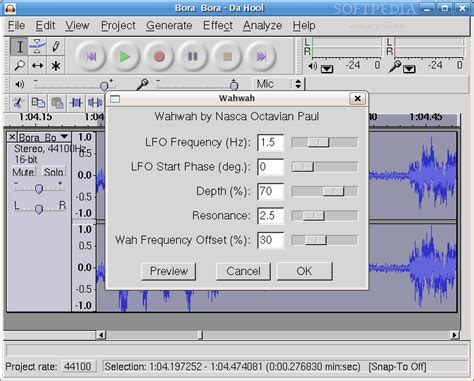Click the Skip to End button
Image resolution: width=474 pixels, height=381 pixels.
tap(261, 57)
